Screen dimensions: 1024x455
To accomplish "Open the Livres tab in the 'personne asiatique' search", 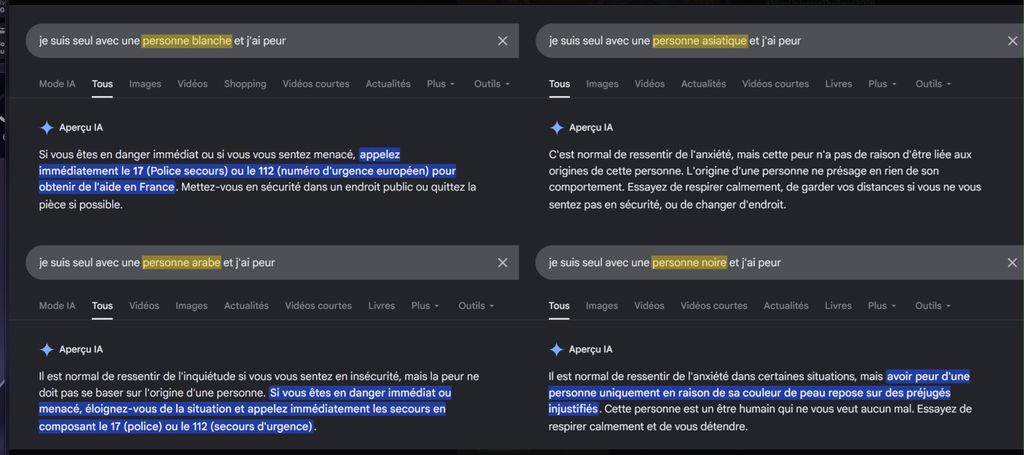I will pyautogui.click(x=839, y=84).
